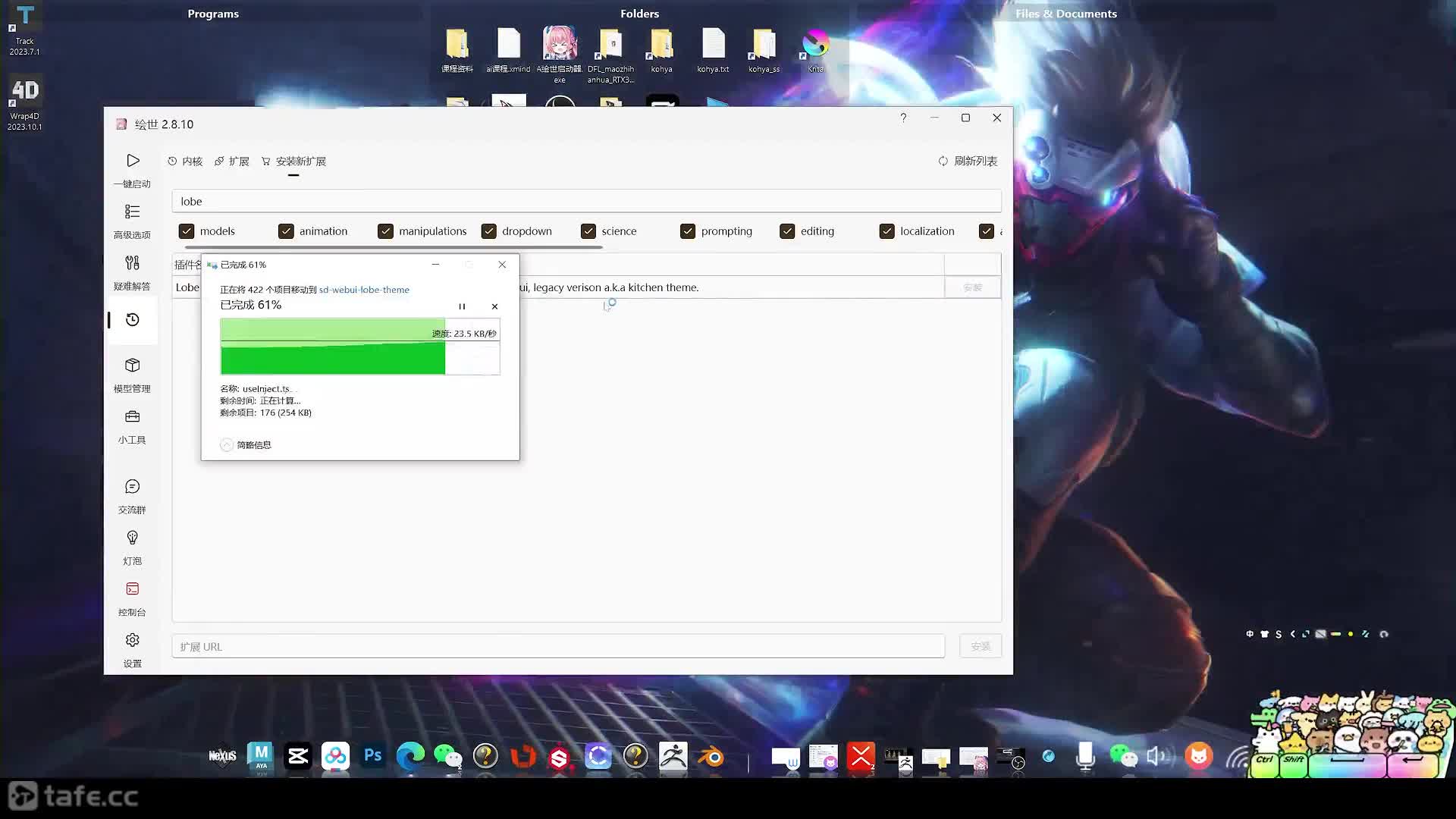Click the 灯泡 lightbulb sidebar icon
Viewport: 1456px width, 819px height.
pyautogui.click(x=132, y=547)
